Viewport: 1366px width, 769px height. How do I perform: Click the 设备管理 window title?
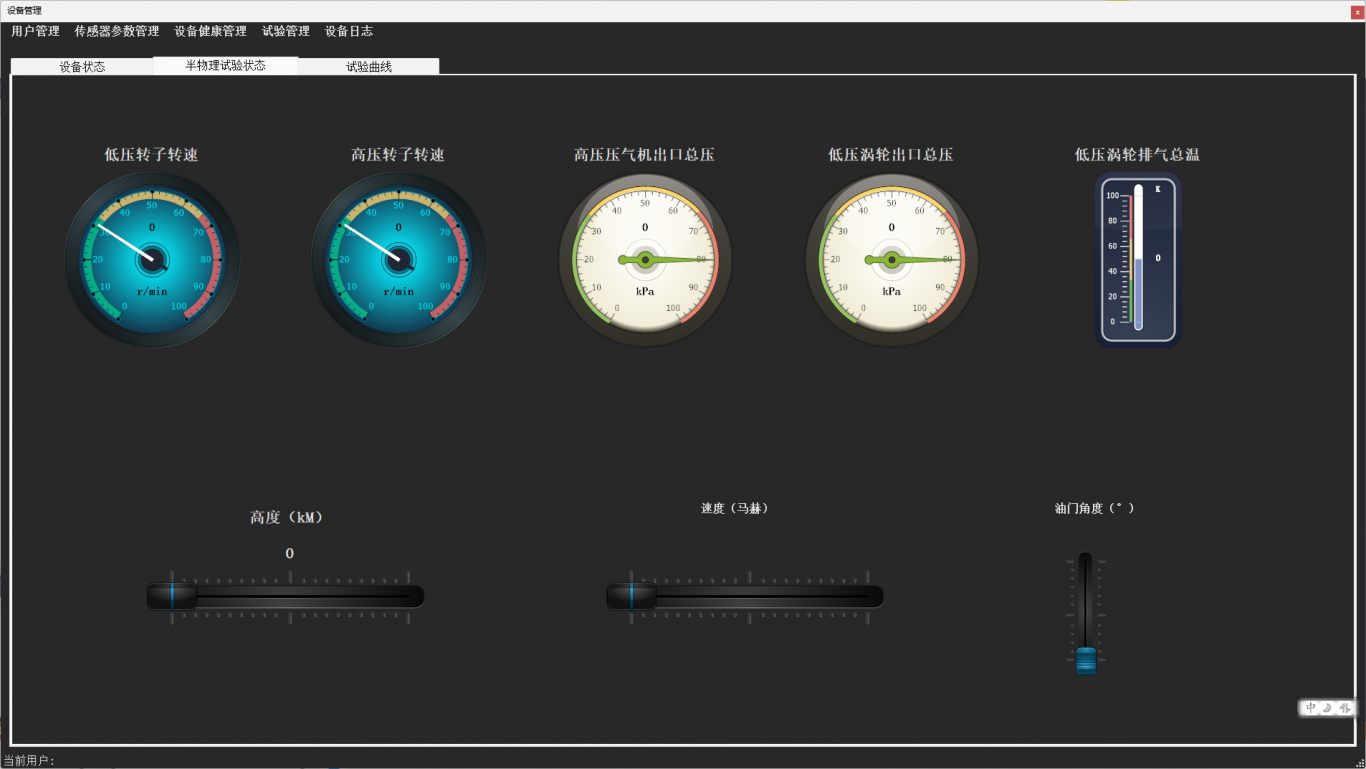[x=24, y=11]
